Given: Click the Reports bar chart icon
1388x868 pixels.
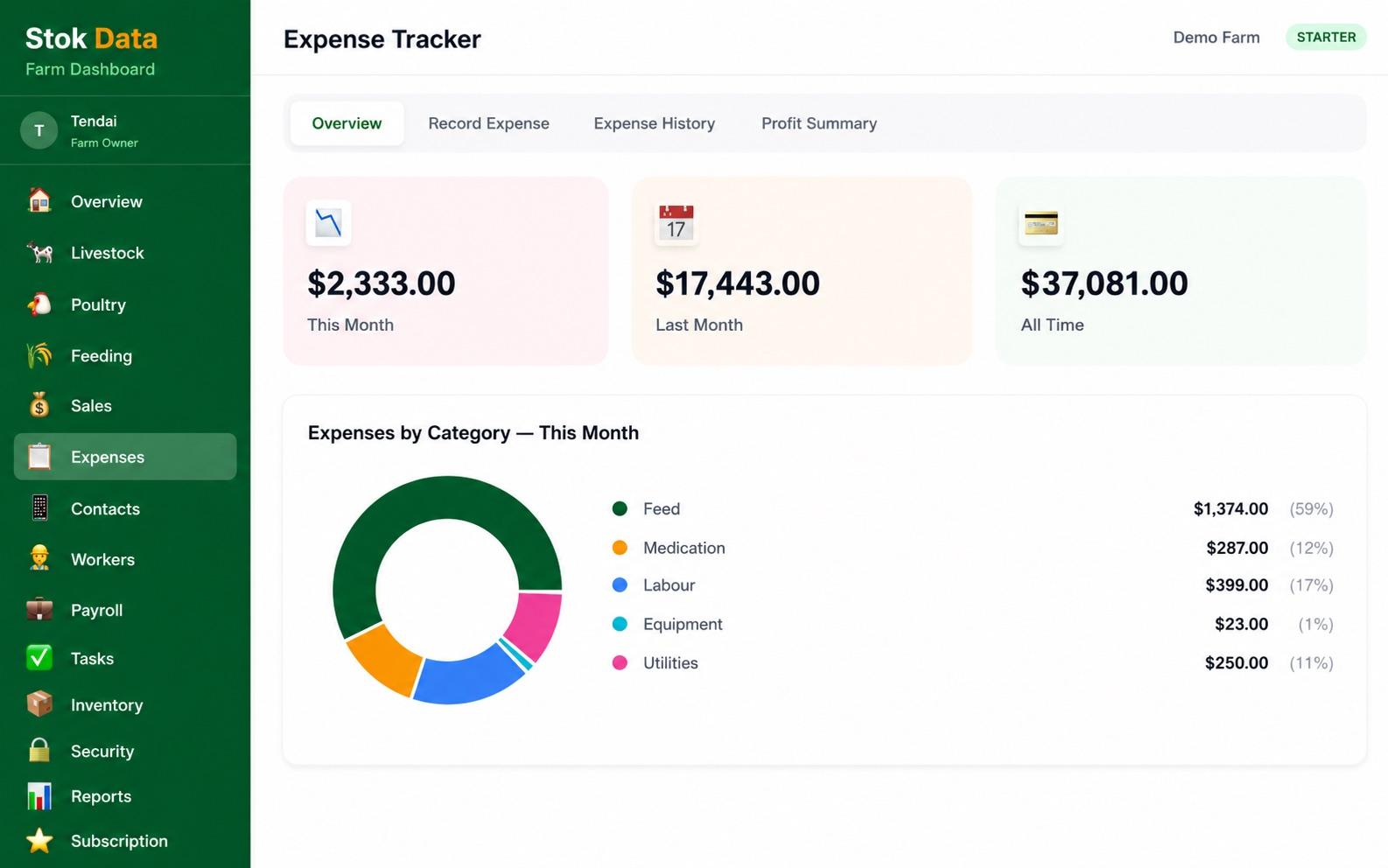Looking at the screenshot, I should coord(39,795).
